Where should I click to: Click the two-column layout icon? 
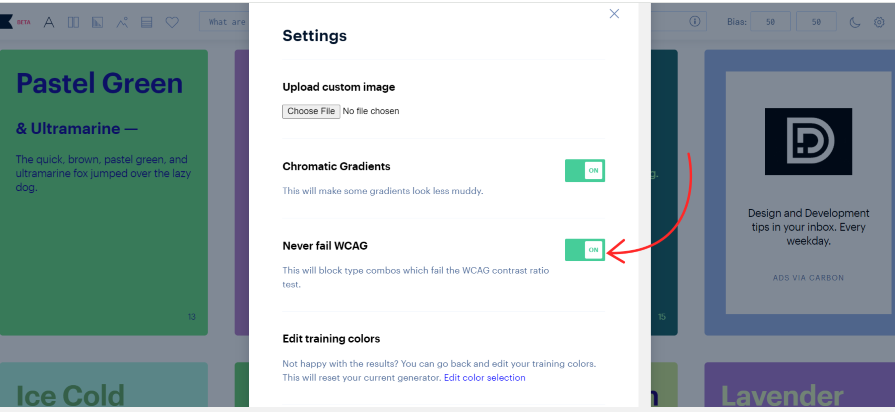73,21
